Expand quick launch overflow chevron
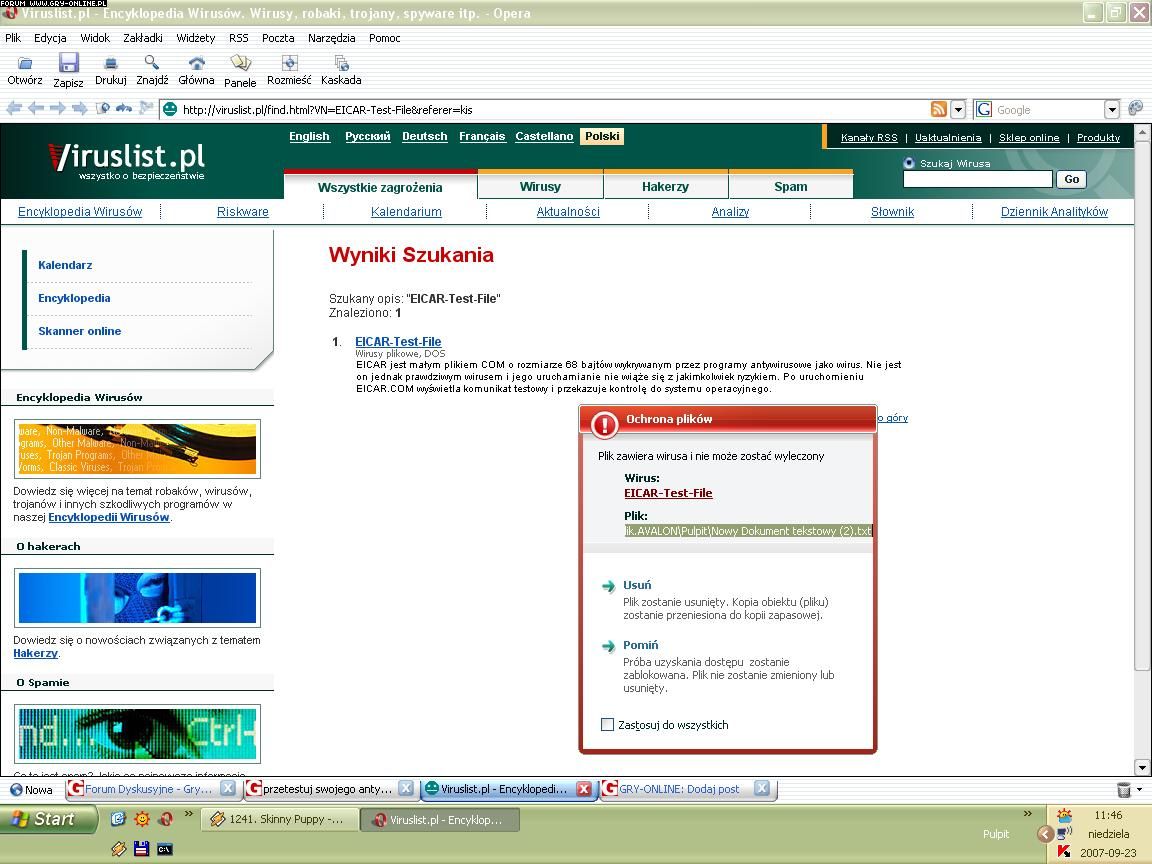 tap(188, 813)
